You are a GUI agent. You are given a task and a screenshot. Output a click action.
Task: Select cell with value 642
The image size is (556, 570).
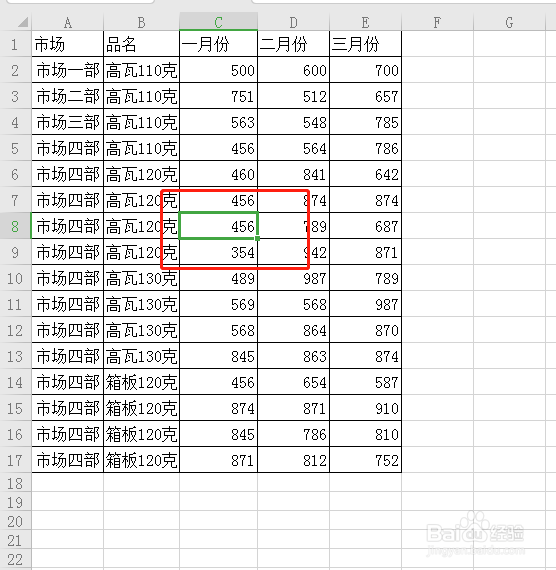pos(365,174)
